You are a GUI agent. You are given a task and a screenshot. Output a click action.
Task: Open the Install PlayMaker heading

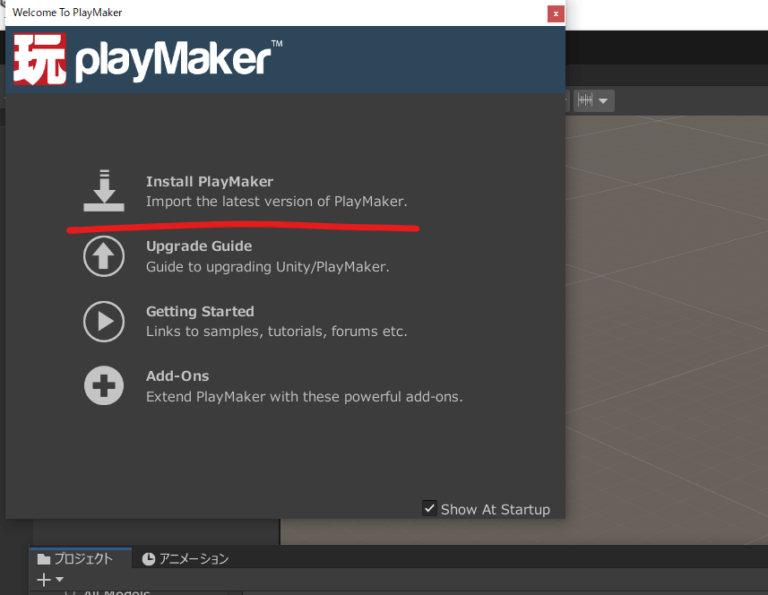[x=210, y=182]
